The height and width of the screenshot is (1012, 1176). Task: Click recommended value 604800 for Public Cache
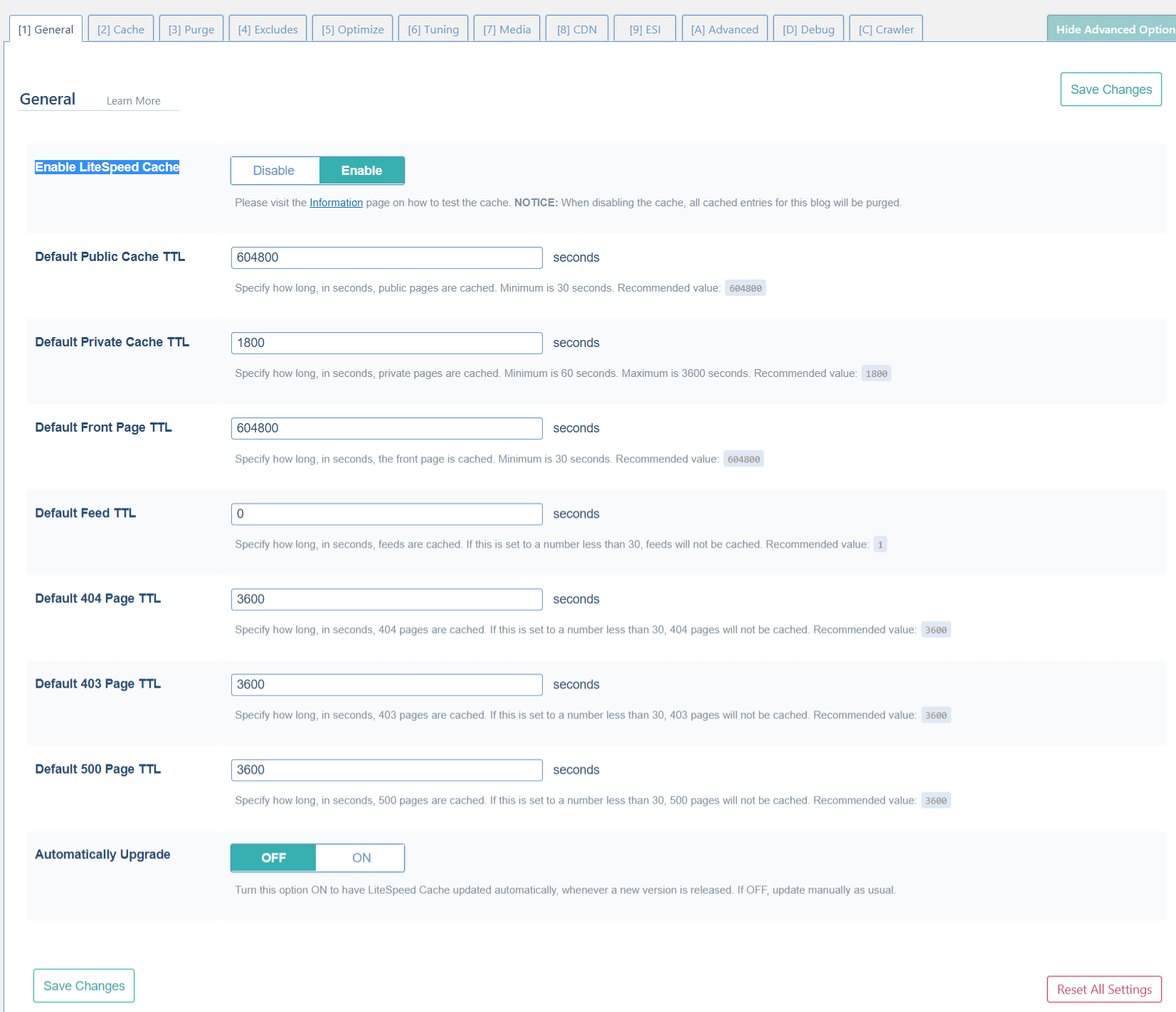(745, 288)
